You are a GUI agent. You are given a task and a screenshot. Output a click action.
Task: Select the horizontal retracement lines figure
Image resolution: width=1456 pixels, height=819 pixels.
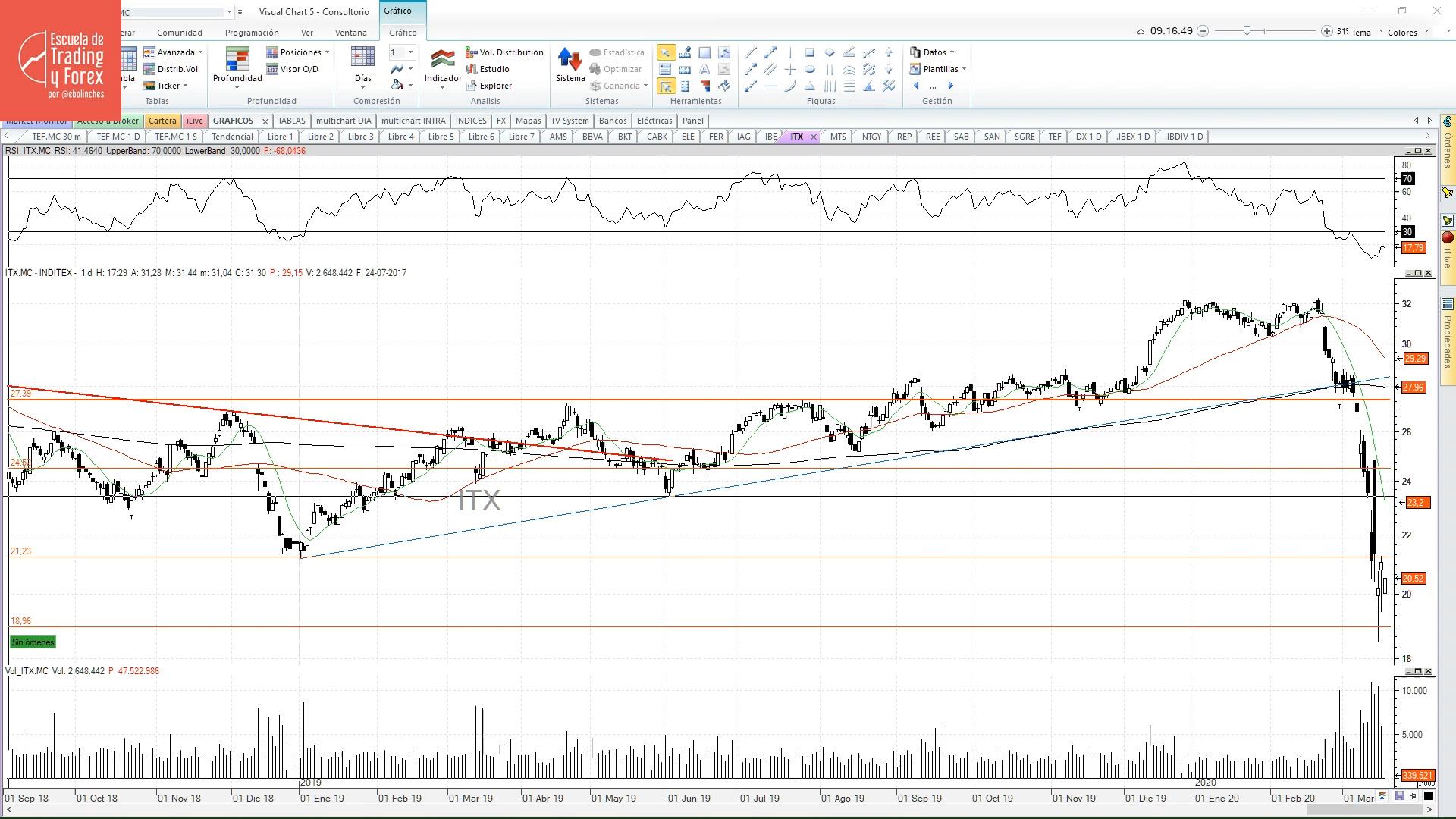(849, 86)
